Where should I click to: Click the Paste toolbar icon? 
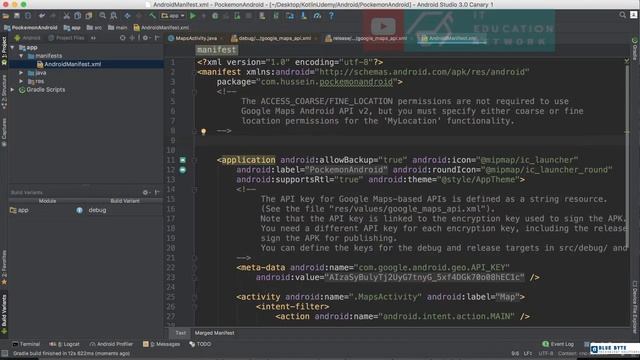88,16
